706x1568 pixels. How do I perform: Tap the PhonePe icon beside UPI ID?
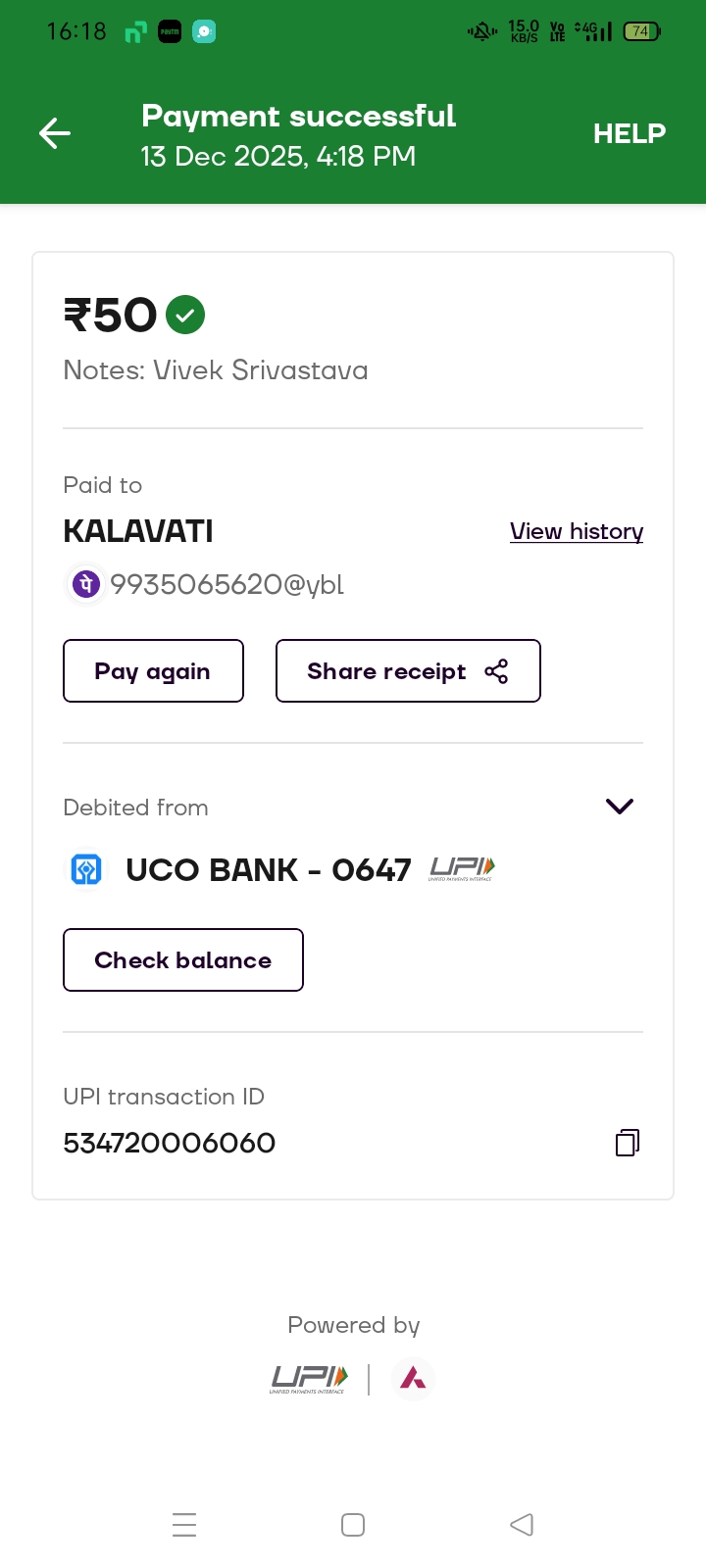(x=86, y=585)
